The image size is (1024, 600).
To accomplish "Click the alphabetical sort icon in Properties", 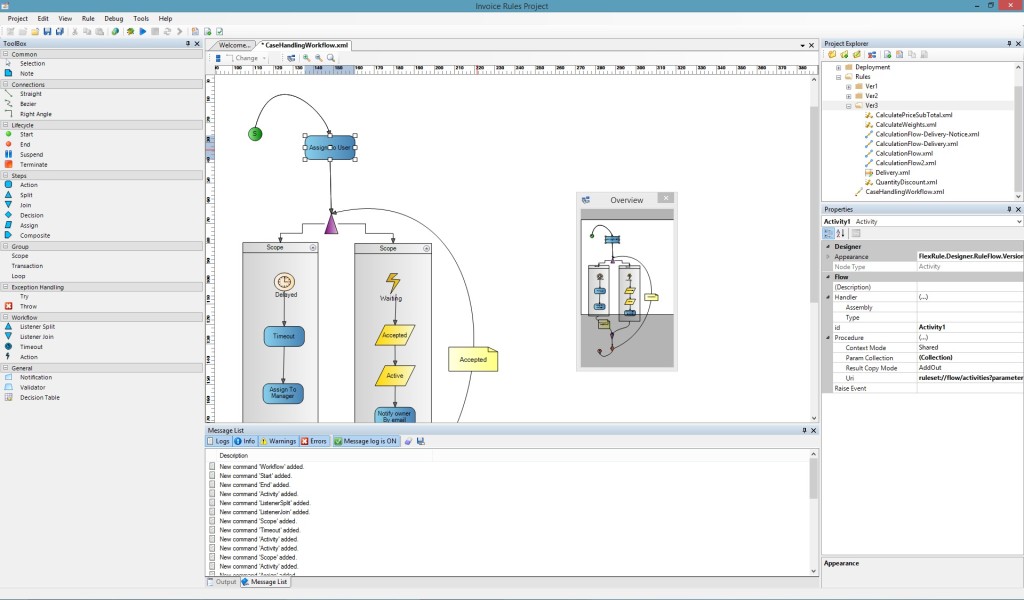I will click(x=840, y=234).
